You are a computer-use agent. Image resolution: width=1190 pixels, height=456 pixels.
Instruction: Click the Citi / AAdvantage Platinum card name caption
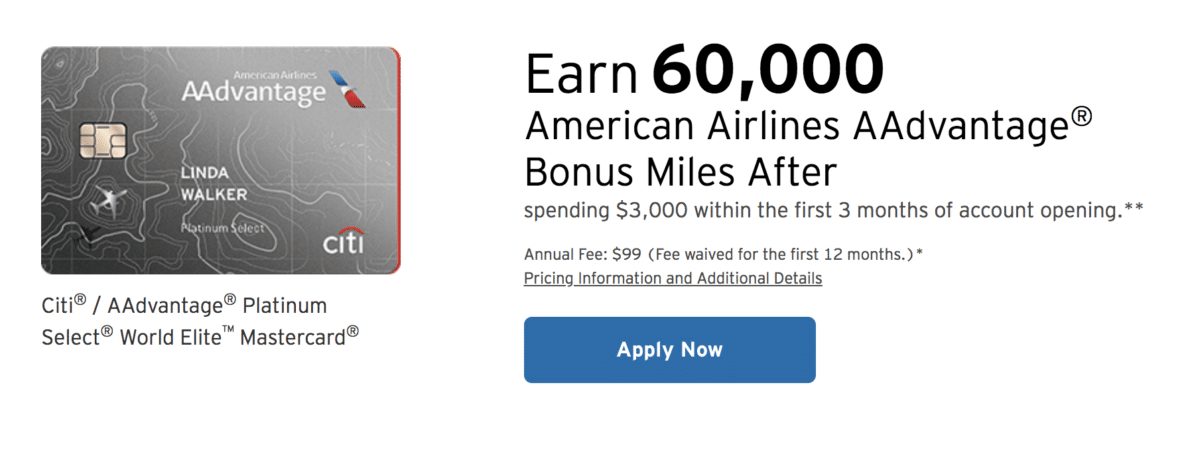(184, 307)
